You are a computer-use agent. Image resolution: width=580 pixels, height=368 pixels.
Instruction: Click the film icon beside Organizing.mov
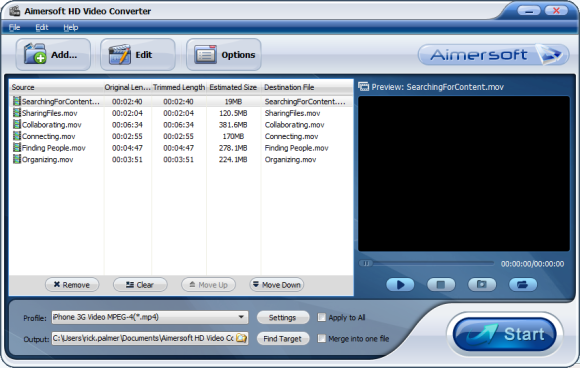coord(17,159)
